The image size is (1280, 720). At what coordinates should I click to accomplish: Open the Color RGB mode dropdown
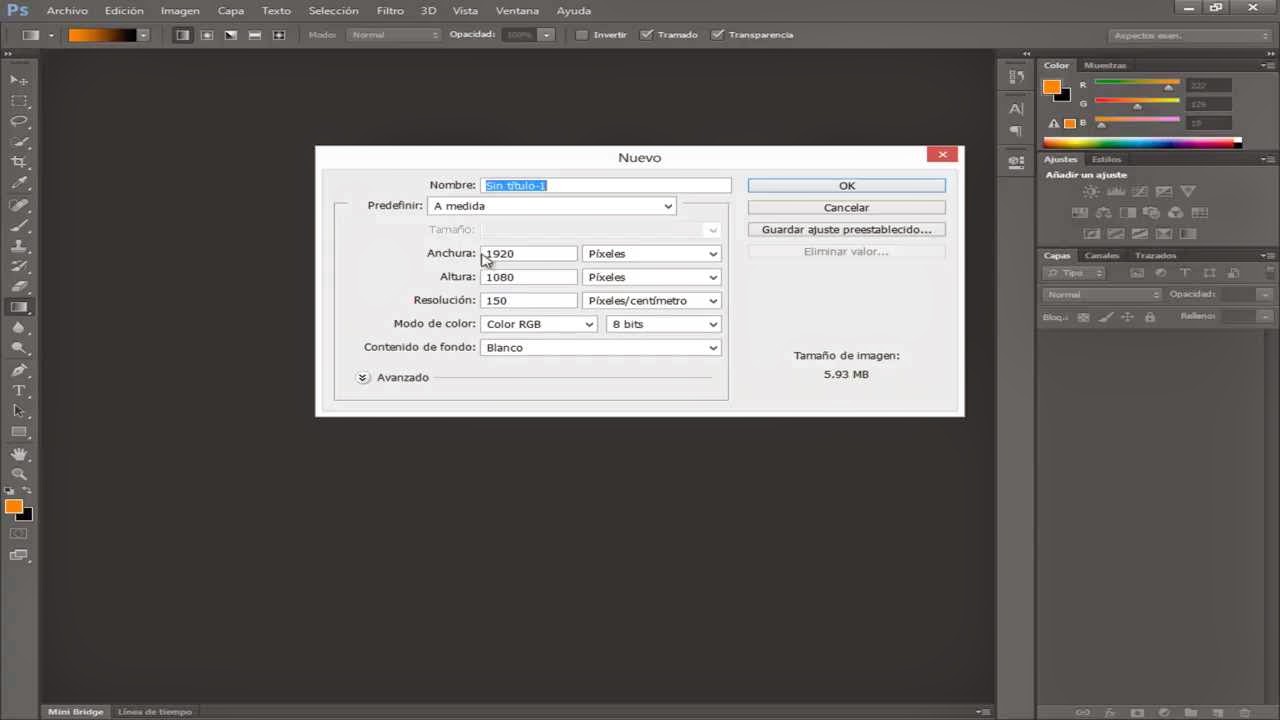coord(539,324)
